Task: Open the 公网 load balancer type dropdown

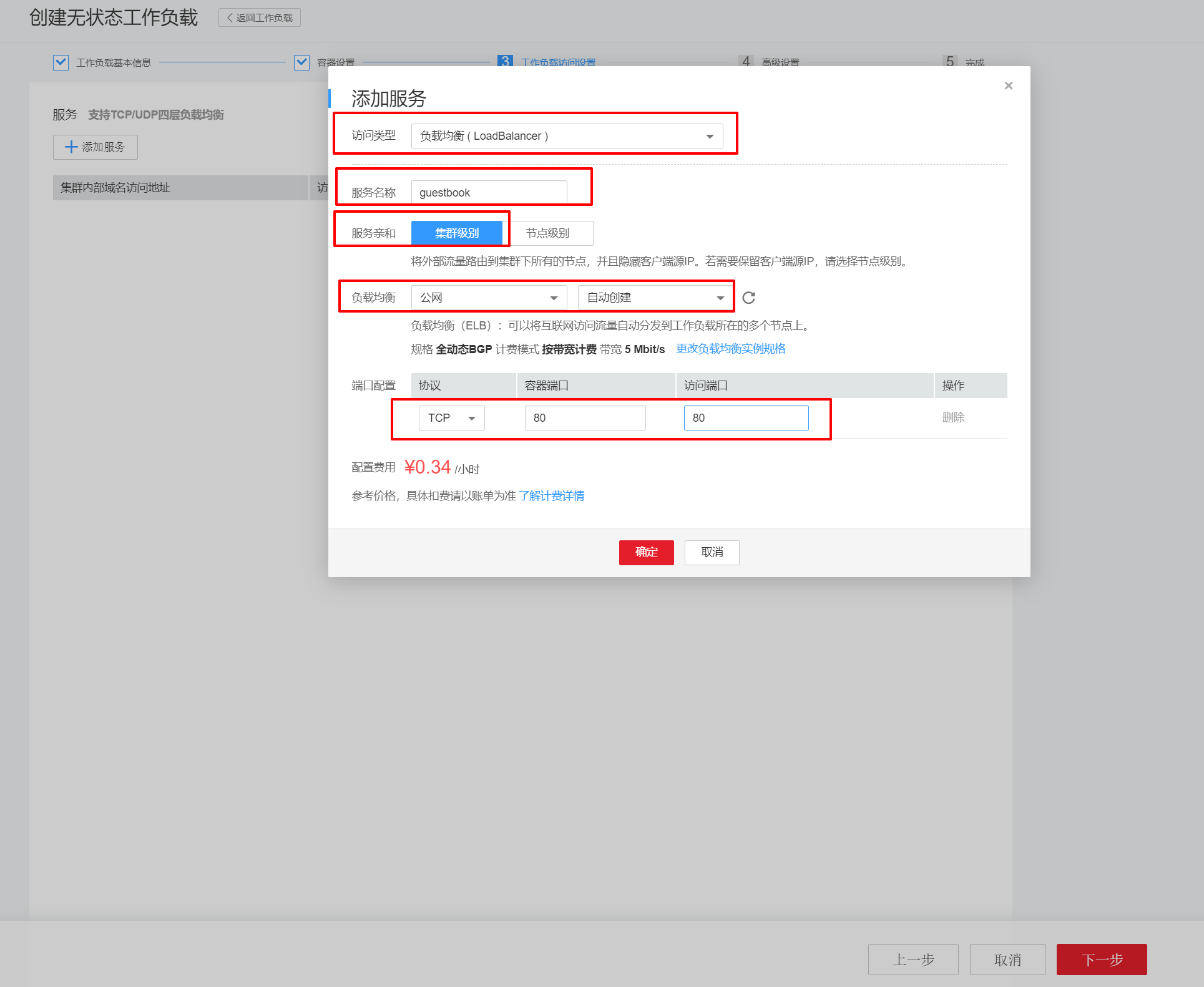Action: tap(489, 298)
